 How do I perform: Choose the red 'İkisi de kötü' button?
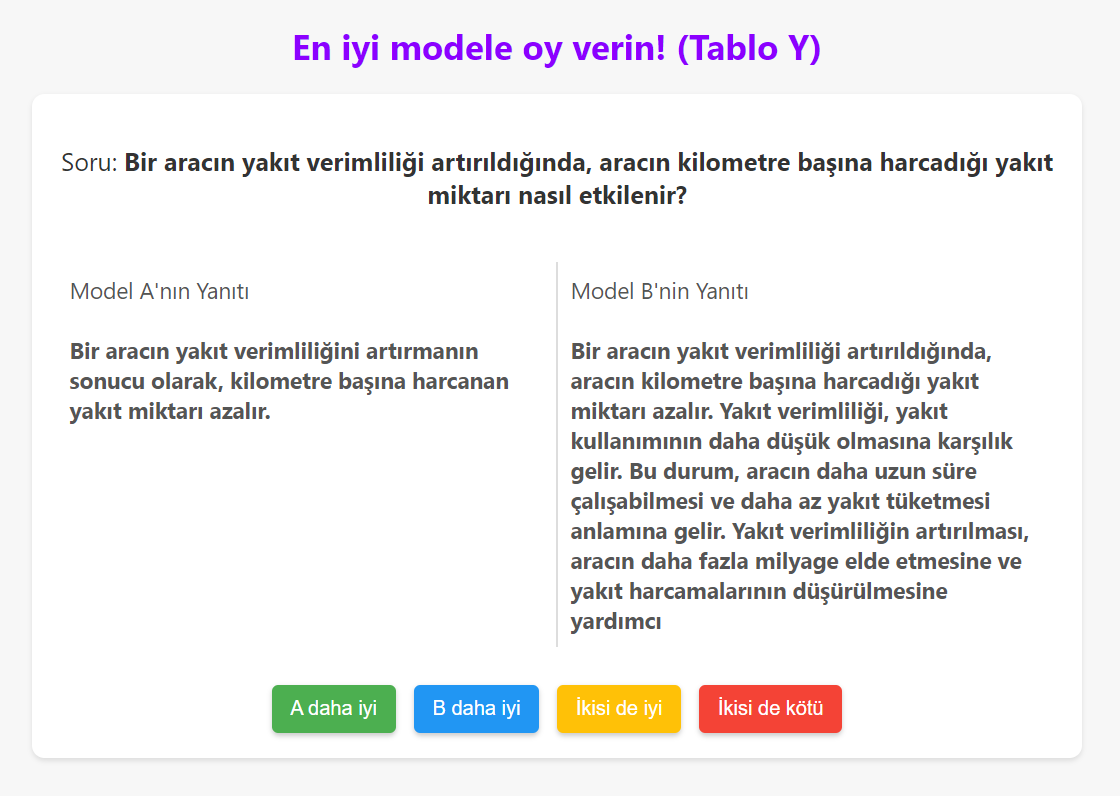[x=770, y=708]
